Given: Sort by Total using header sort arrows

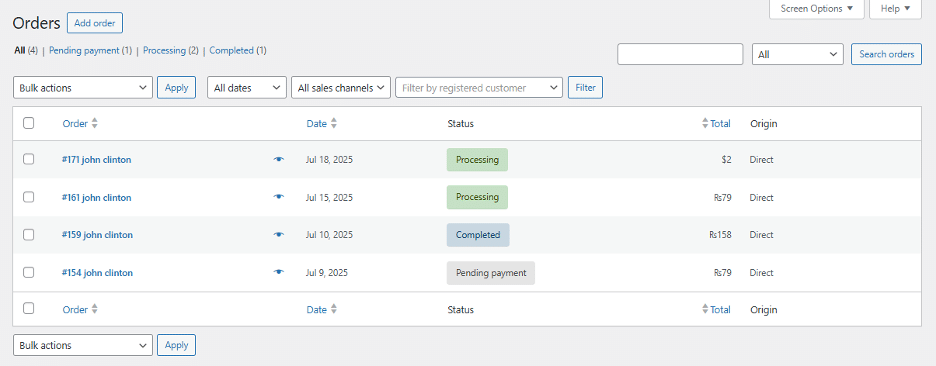Looking at the screenshot, I should (706, 124).
